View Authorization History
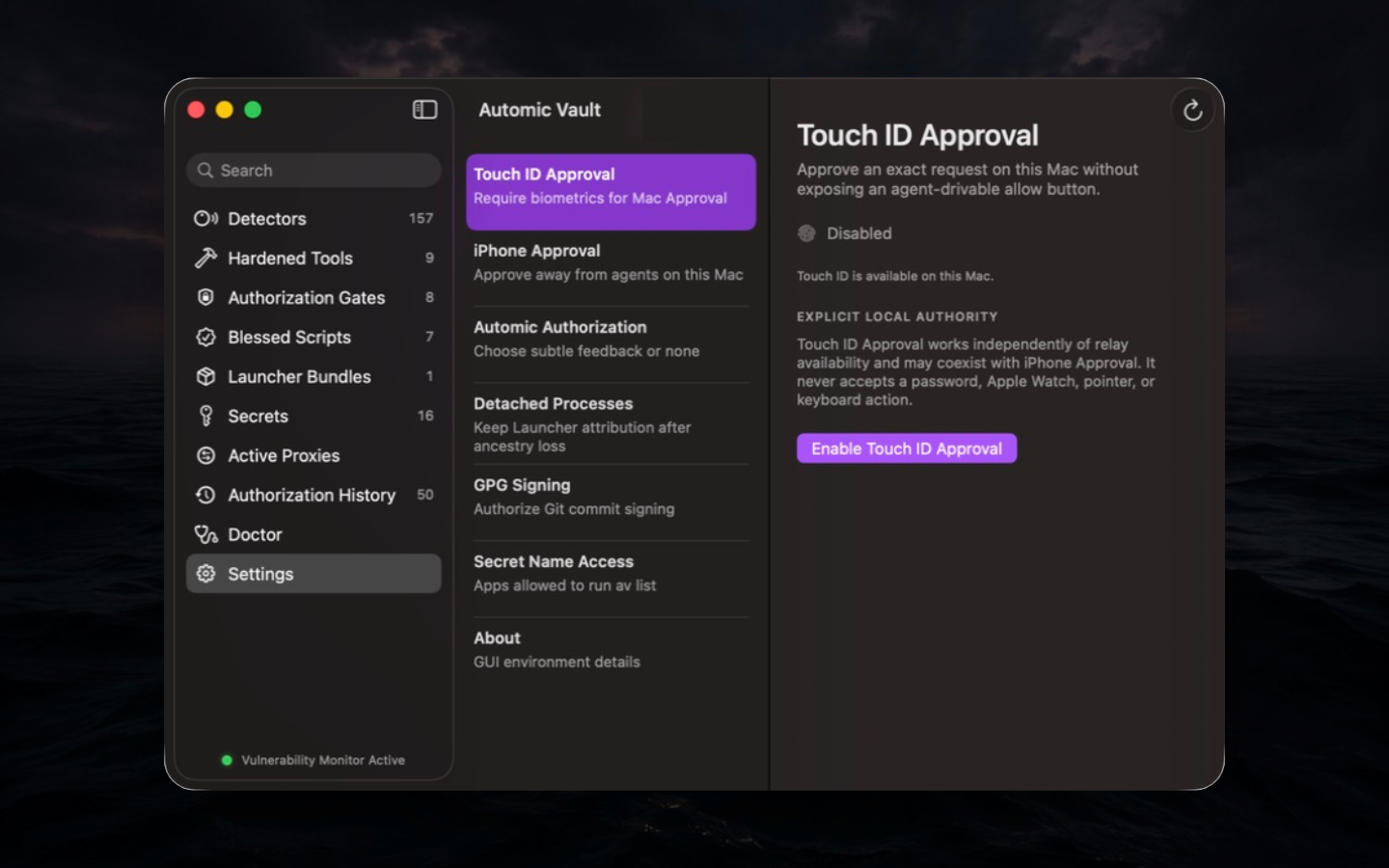Image resolution: width=1389 pixels, height=868 pixels. click(313, 496)
